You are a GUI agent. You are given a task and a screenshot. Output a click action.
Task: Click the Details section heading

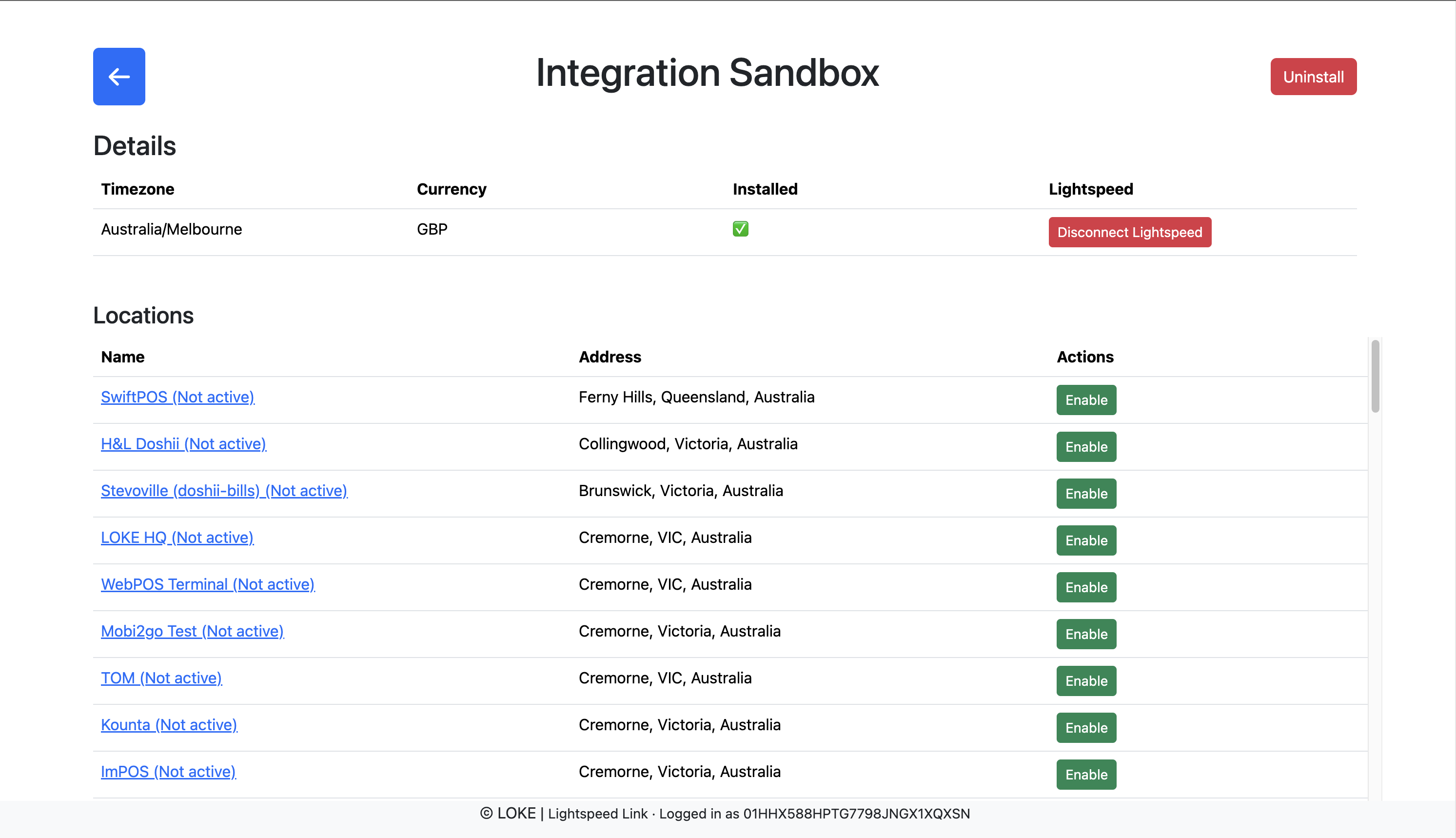[135, 146]
